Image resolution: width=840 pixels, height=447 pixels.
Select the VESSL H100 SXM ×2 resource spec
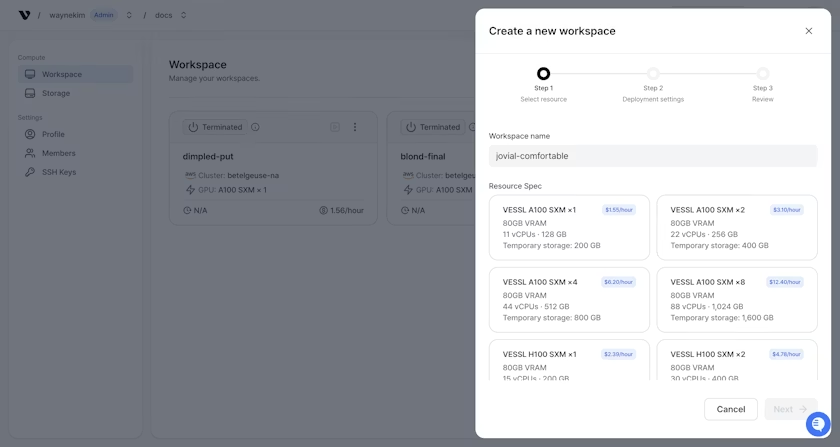pyautogui.click(x=737, y=360)
